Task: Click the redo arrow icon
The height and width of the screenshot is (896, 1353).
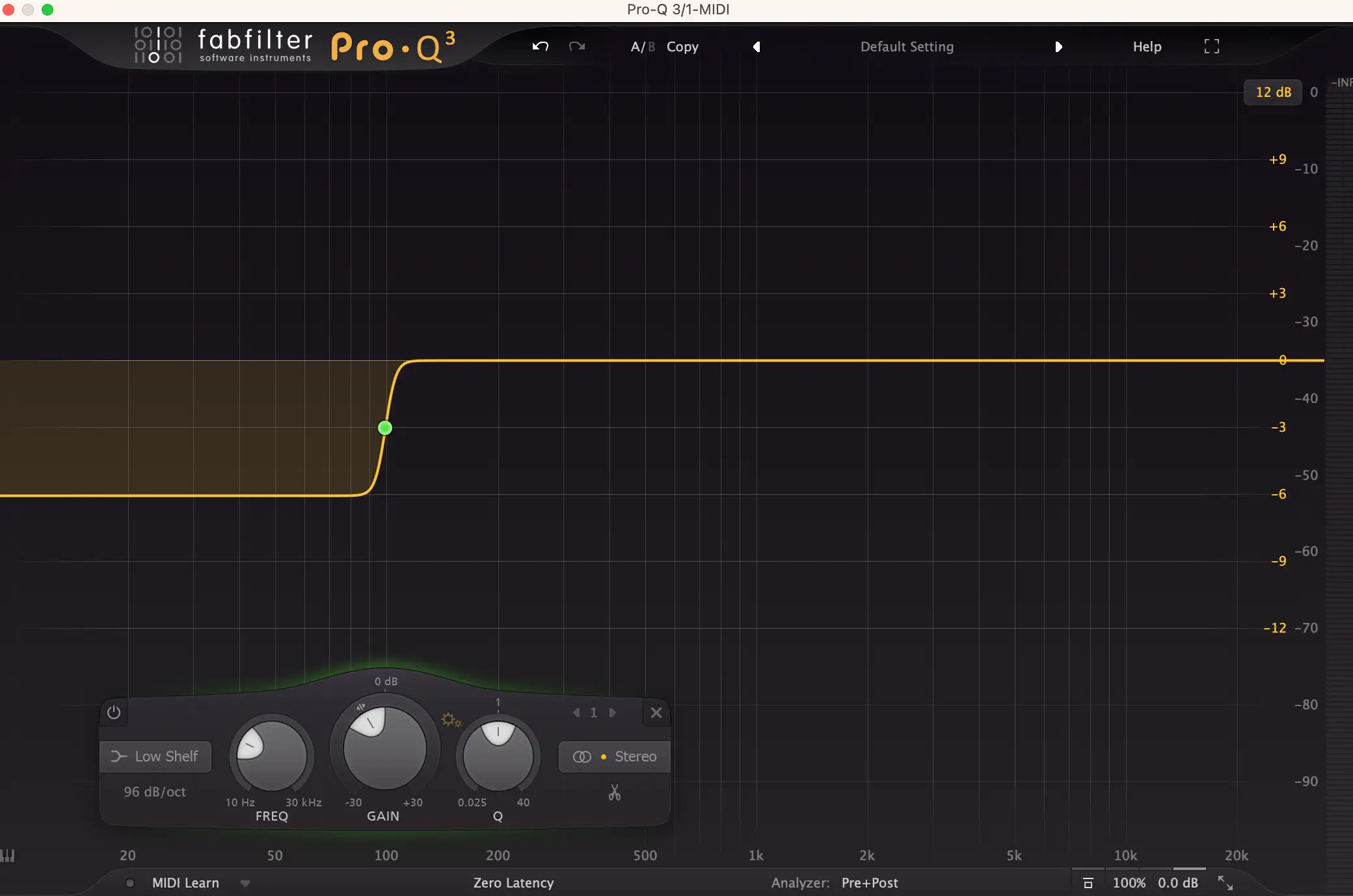Action: [577, 46]
